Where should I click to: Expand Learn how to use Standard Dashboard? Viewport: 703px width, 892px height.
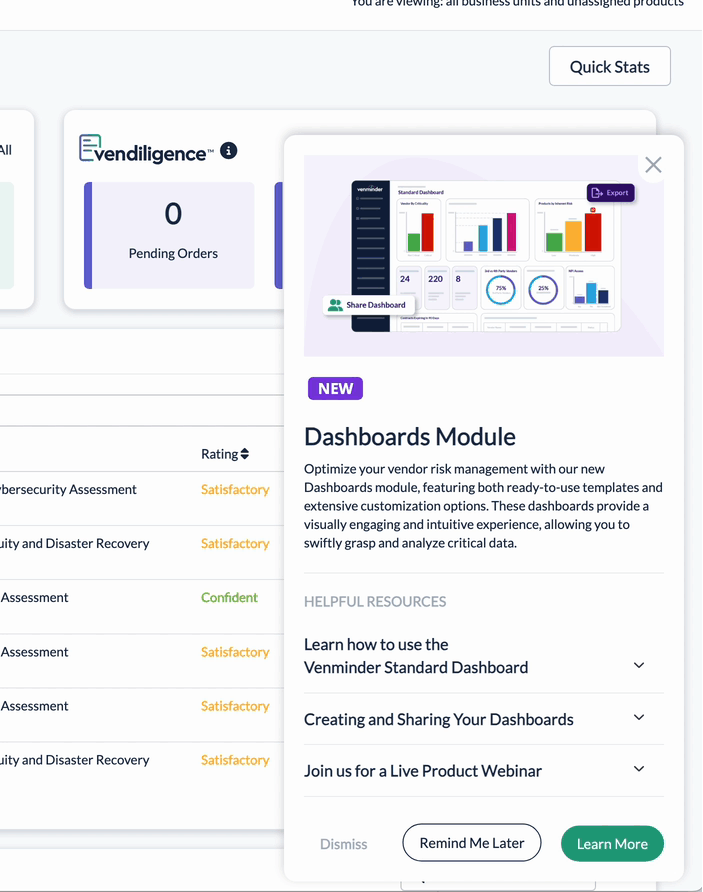tap(483, 656)
